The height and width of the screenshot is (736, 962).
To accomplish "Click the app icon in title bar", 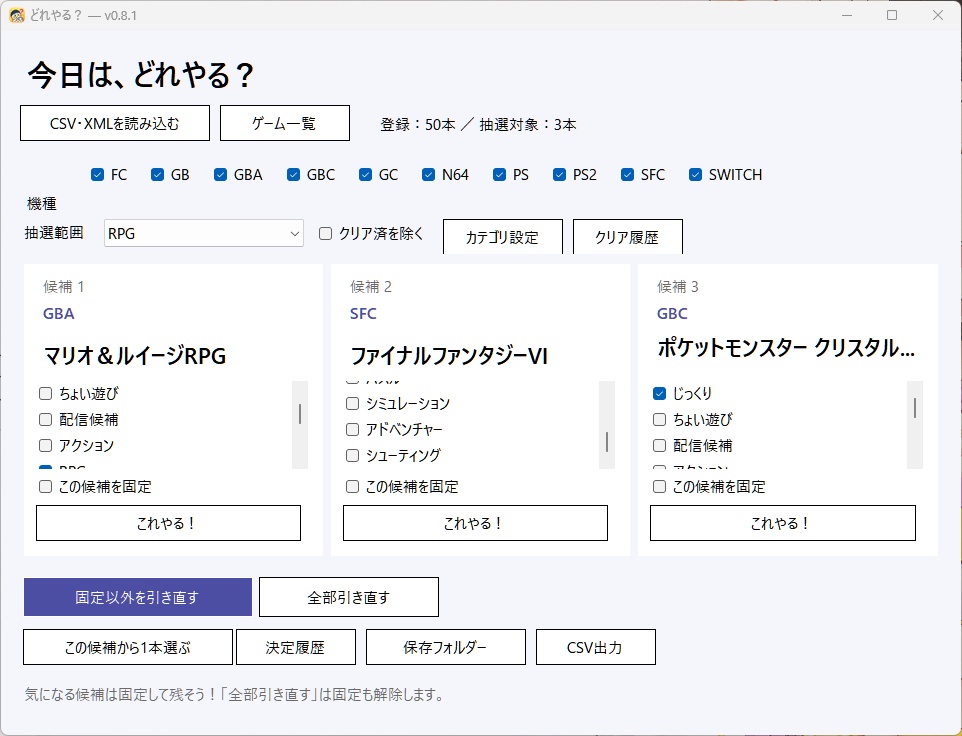I will (x=17, y=15).
